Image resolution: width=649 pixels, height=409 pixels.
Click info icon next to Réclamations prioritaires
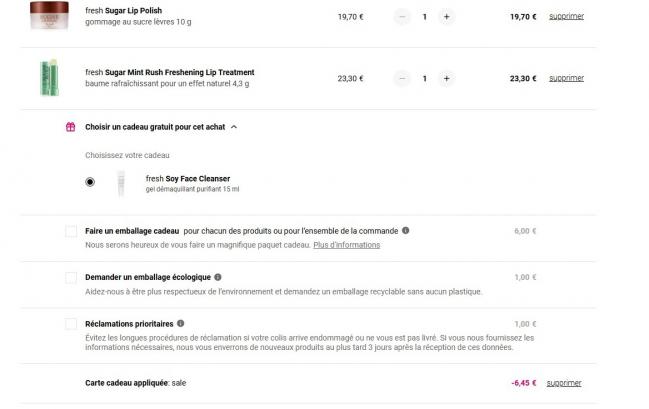[182, 323]
